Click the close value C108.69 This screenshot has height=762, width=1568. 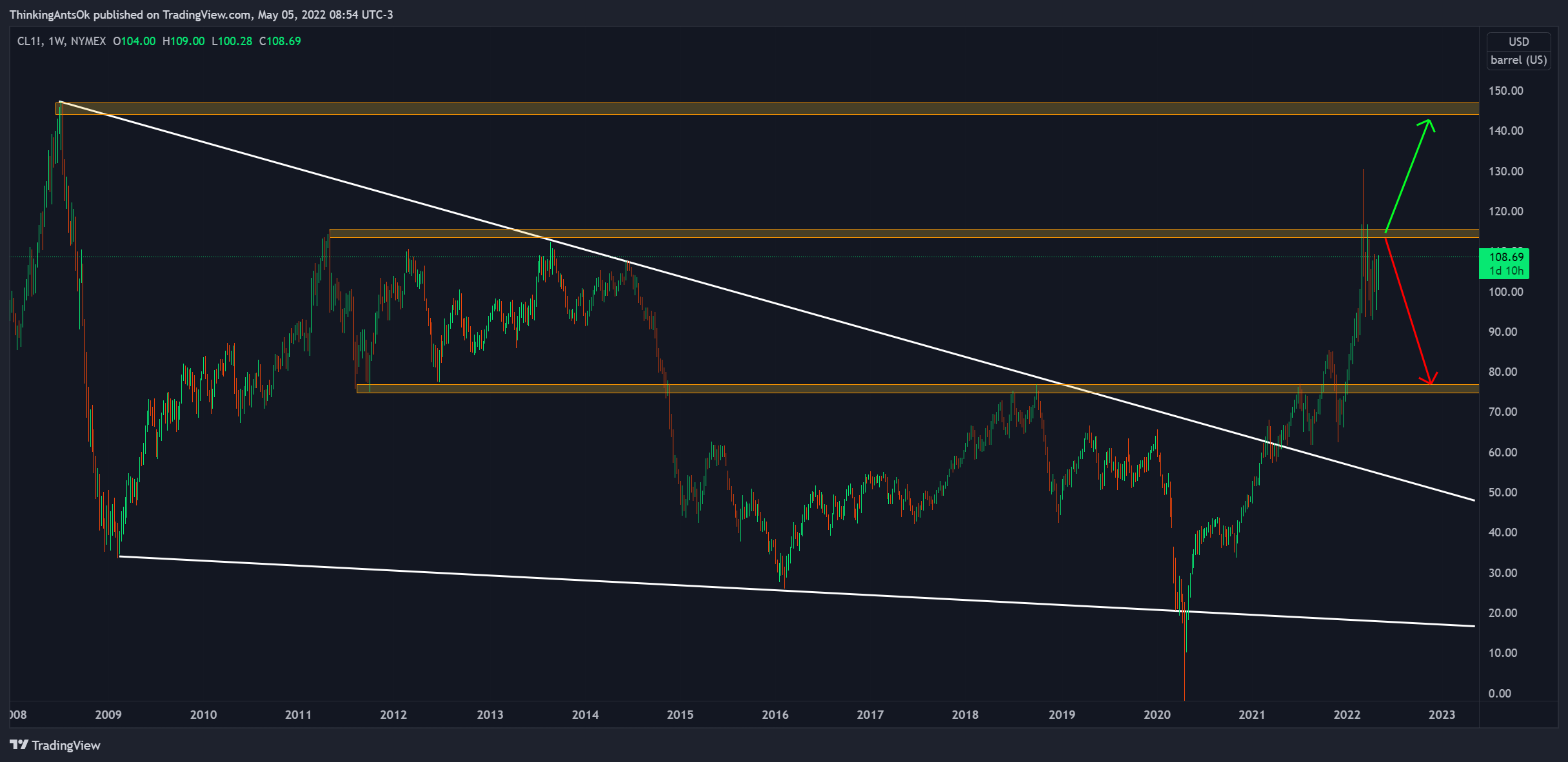tap(280, 41)
